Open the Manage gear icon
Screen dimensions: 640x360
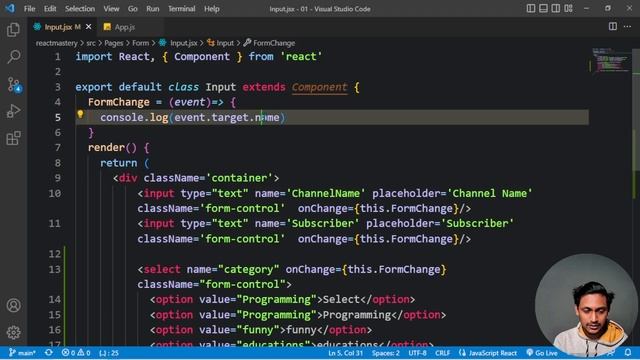point(13,332)
